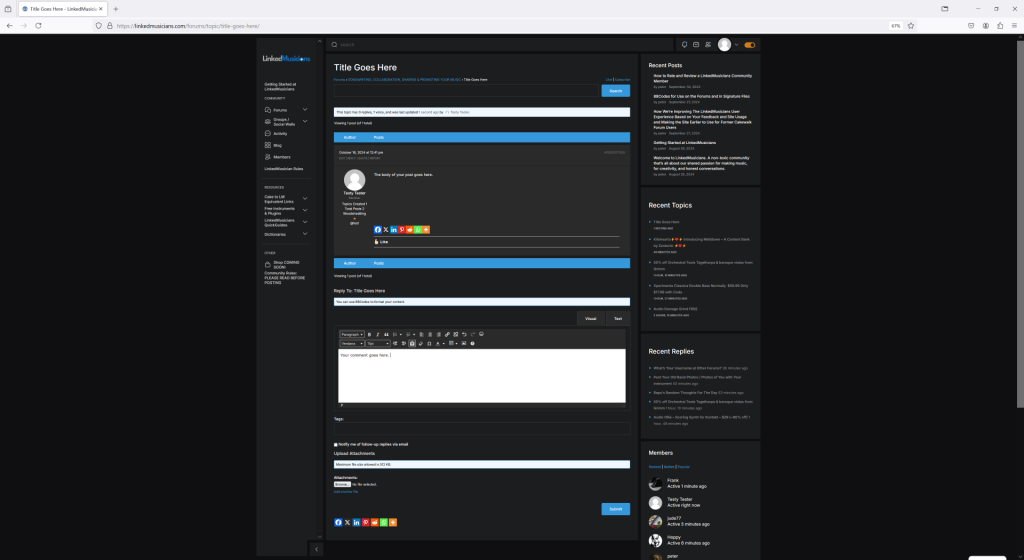Expand Free Instruments & Plugins menu
1024x560 pixels.
[x=305, y=210]
